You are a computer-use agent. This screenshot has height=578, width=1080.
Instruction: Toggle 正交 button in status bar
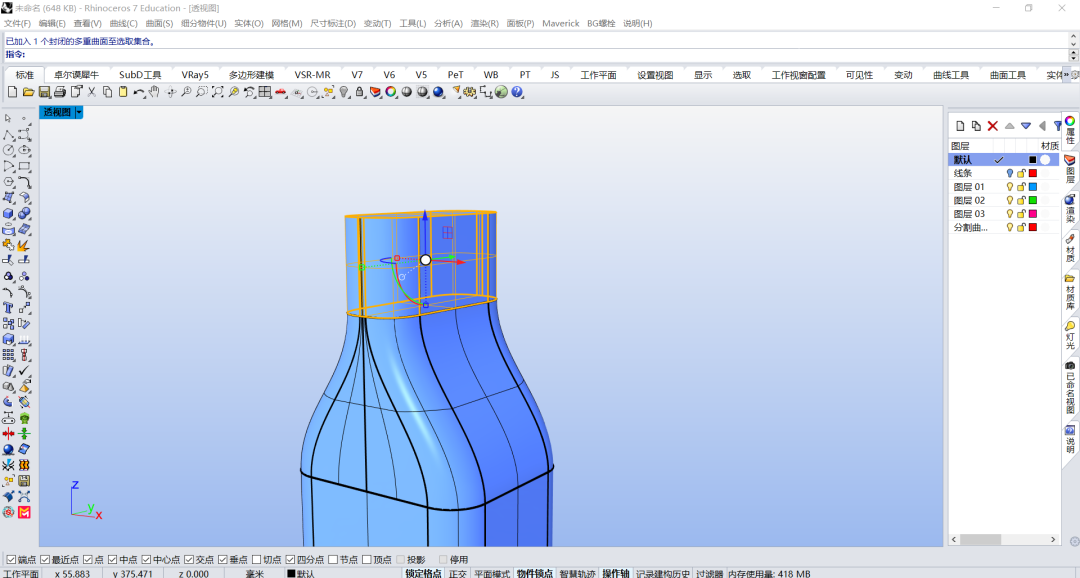pos(457,573)
